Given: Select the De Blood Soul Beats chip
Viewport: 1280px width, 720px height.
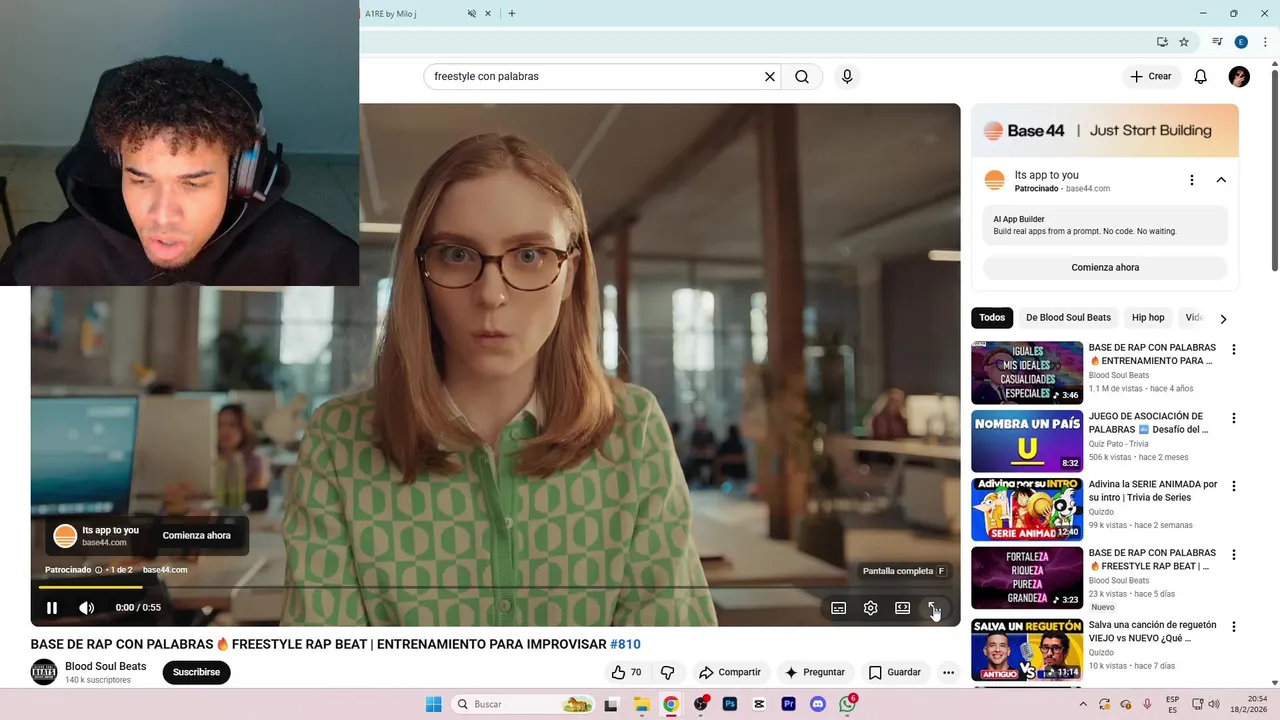Looking at the screenshot, I should tap(1068, 318).
